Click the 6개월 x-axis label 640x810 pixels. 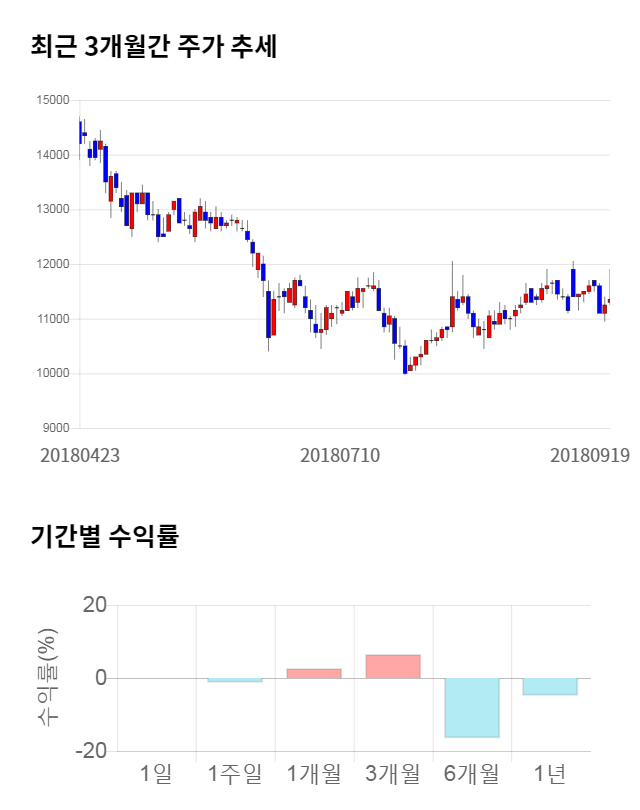tap(472, 773)
